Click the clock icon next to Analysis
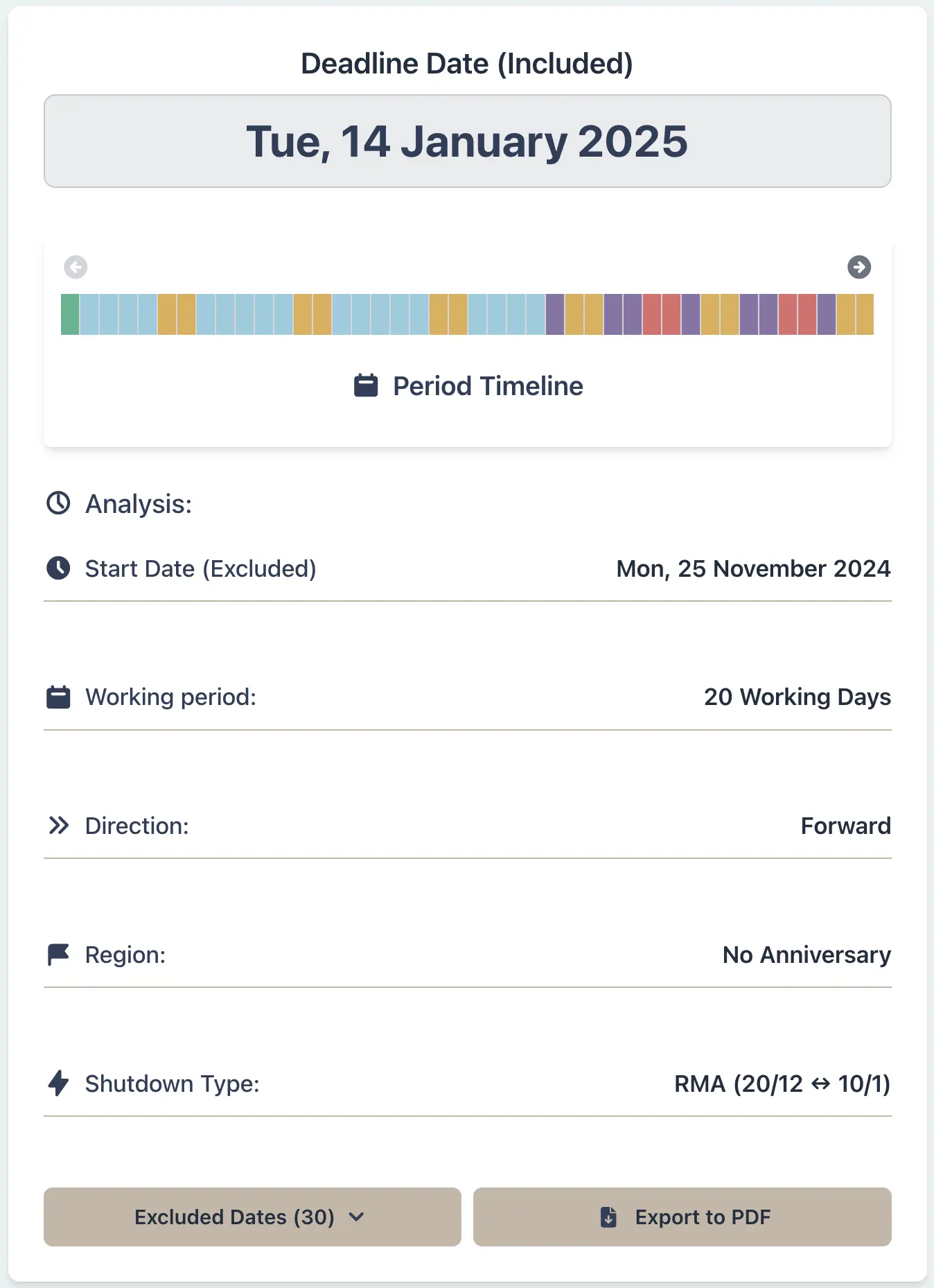 (x=59, y=503)
